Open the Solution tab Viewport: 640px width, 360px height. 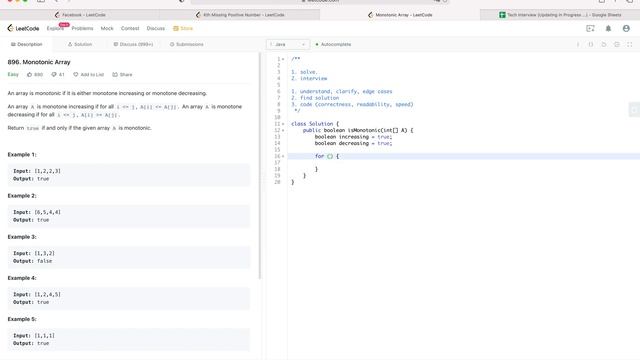coord(80,44)
